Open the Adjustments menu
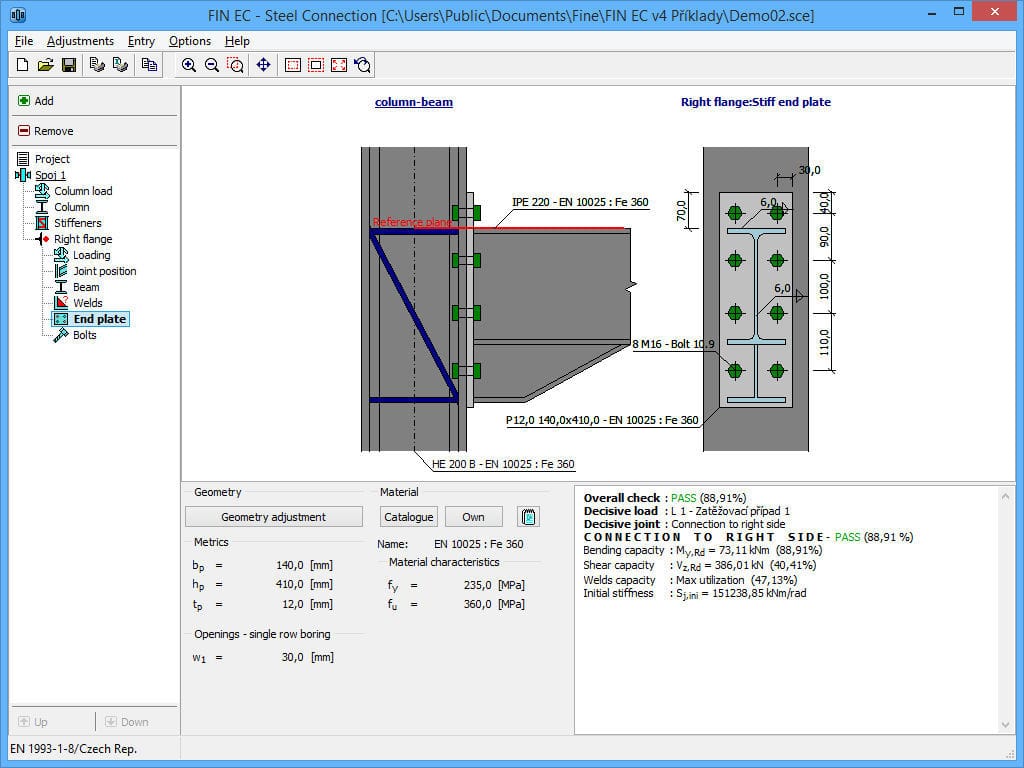The width and height of the screenshot is (1024, 768). pyautogui.click(x=80, y=41)
